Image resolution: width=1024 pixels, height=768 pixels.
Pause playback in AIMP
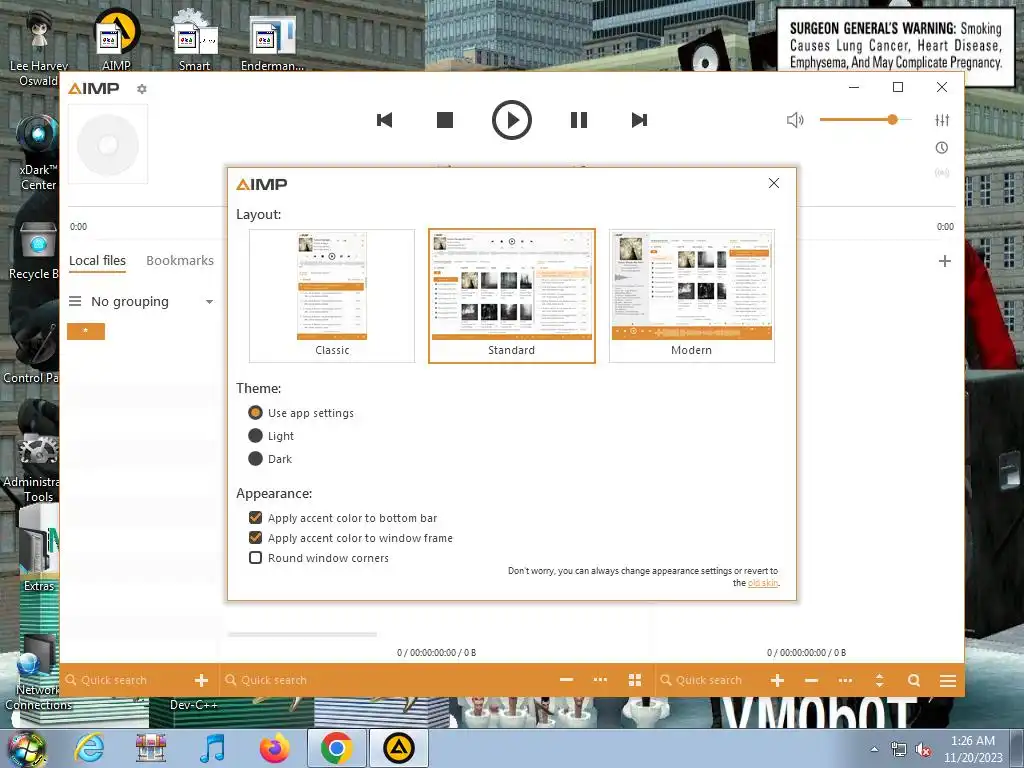coord(579,120)
